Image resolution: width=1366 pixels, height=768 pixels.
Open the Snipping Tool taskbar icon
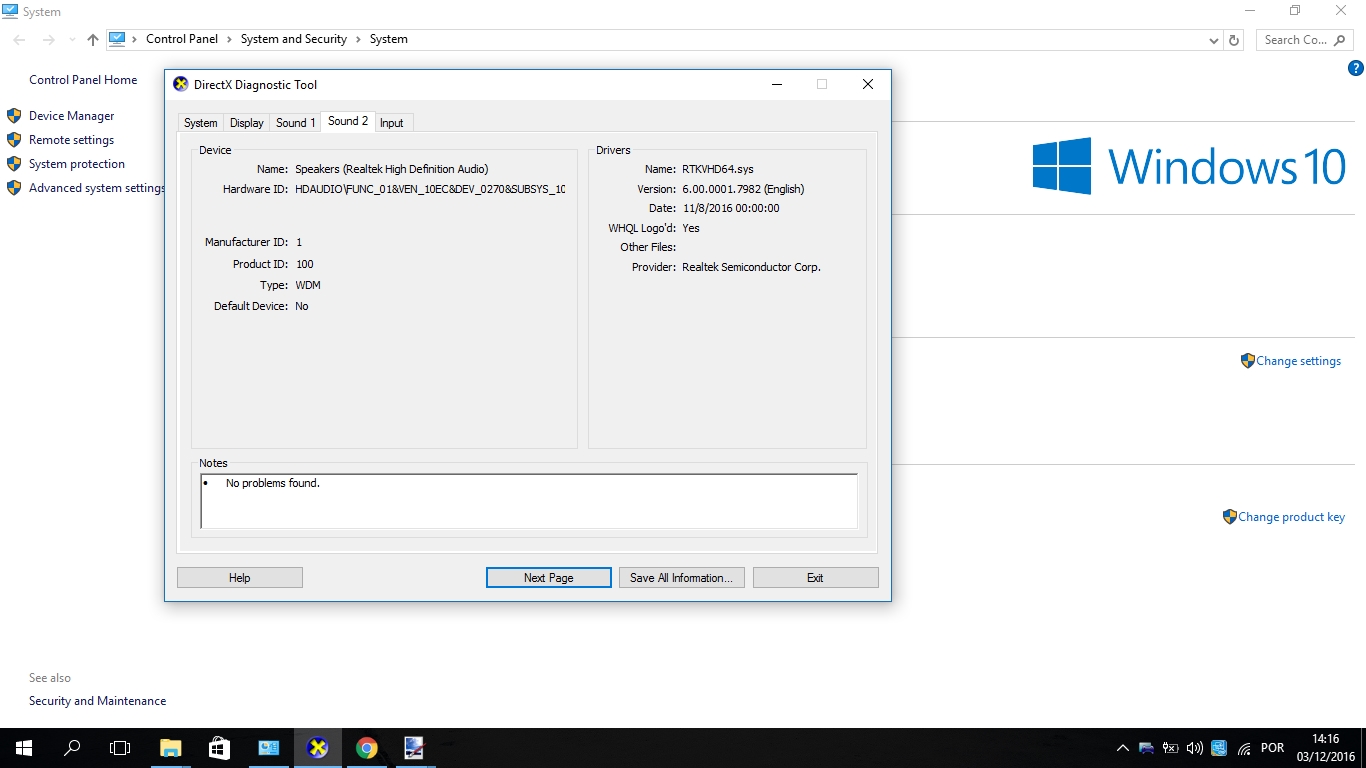coord(415,748)
